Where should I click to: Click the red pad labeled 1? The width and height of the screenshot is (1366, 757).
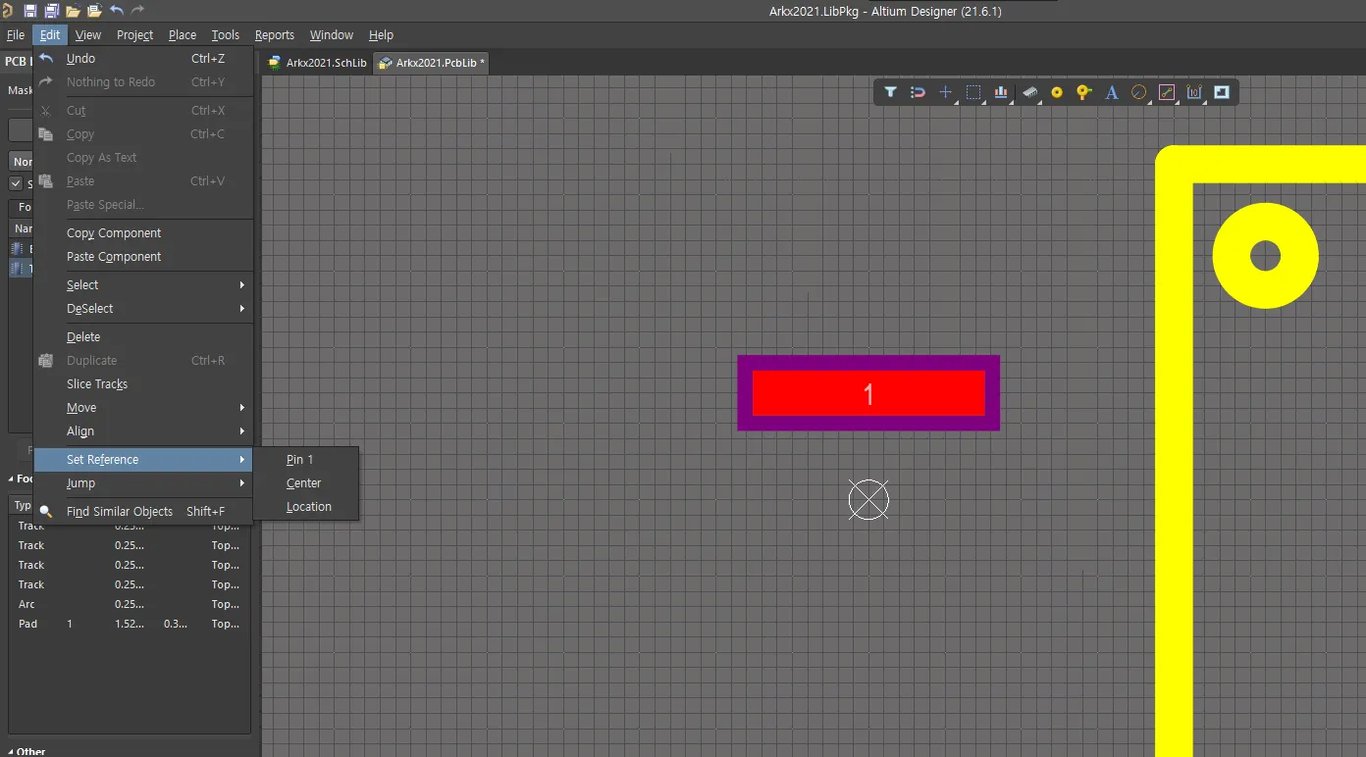point(868,393)
